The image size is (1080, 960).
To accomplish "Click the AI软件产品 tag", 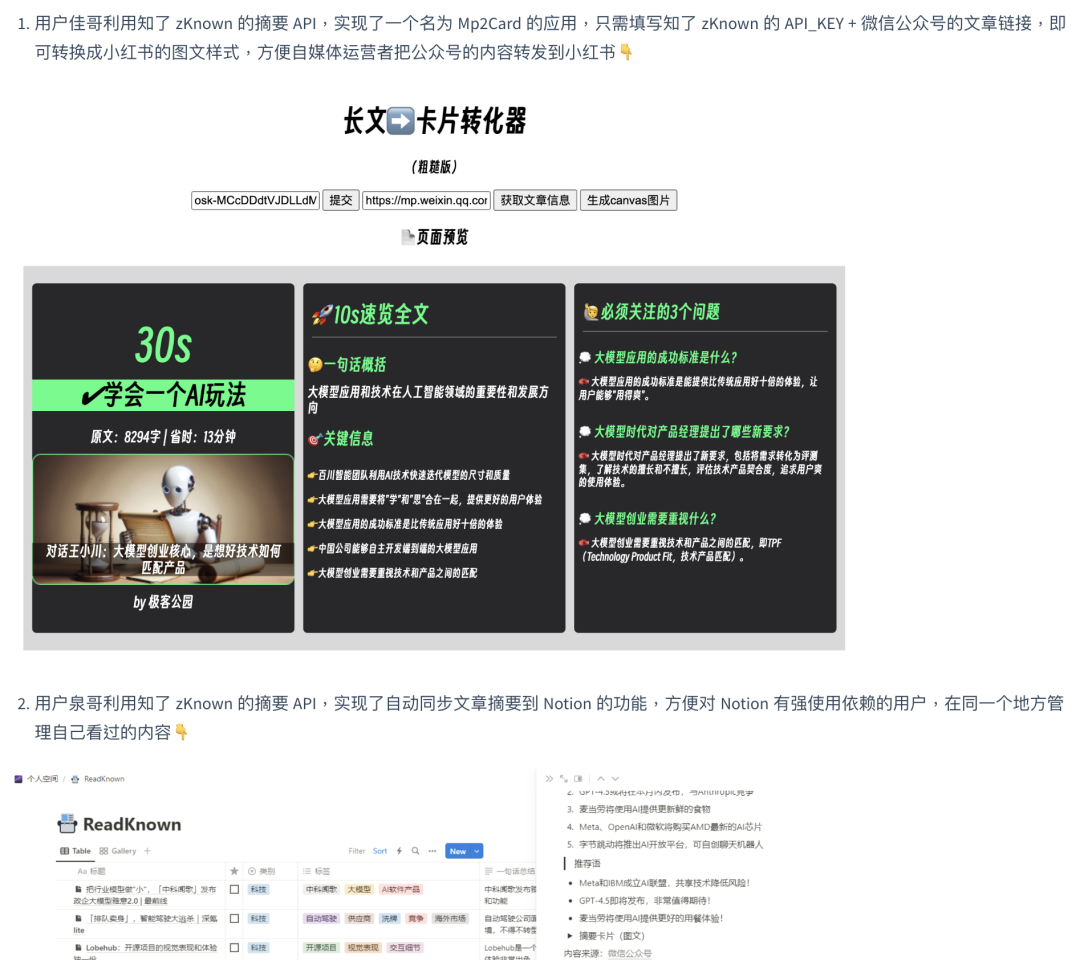I will tap(401, 889).
